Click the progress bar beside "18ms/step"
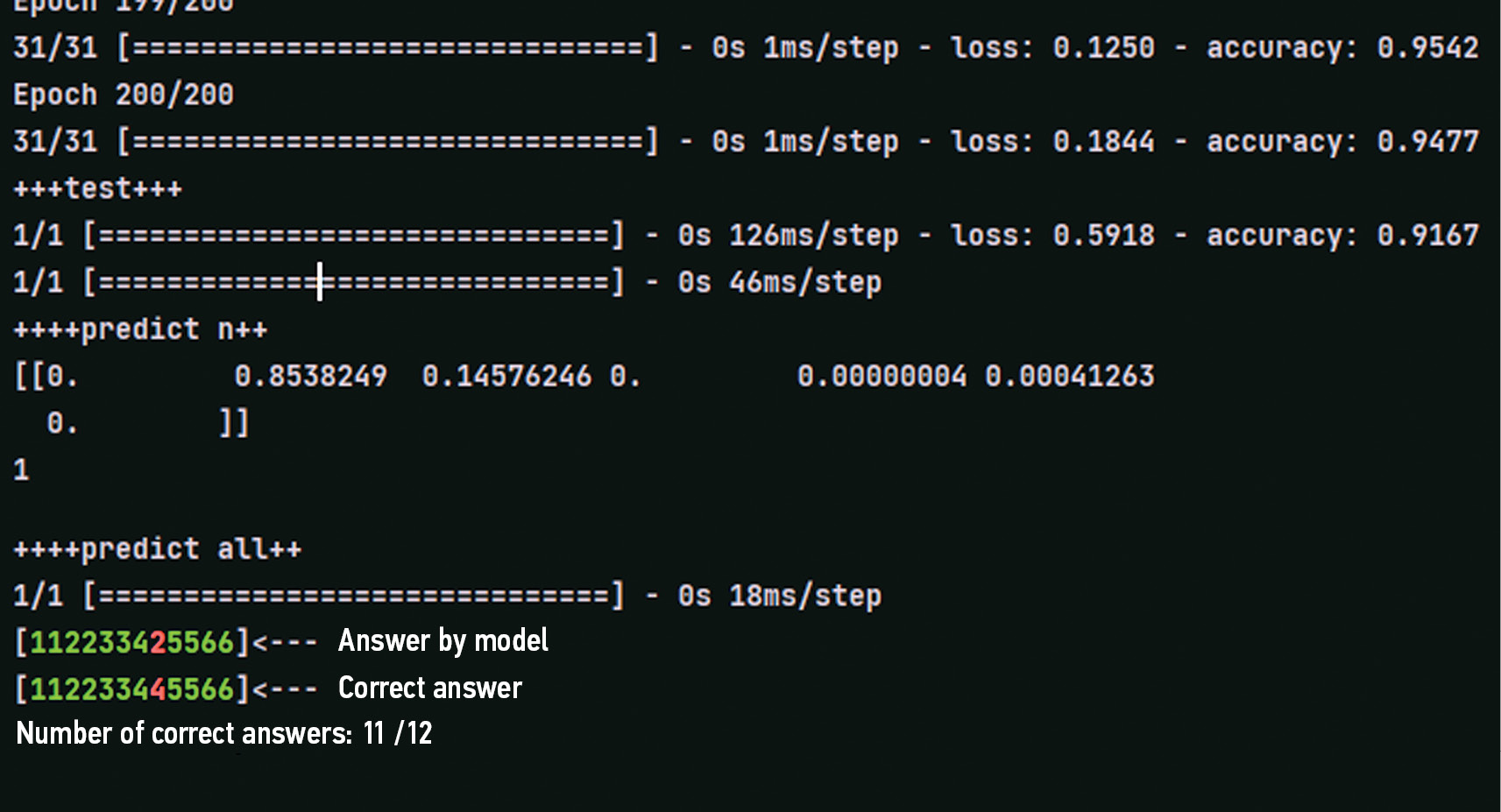Viewport: 1501px width, 812px height. pos(354,596)
